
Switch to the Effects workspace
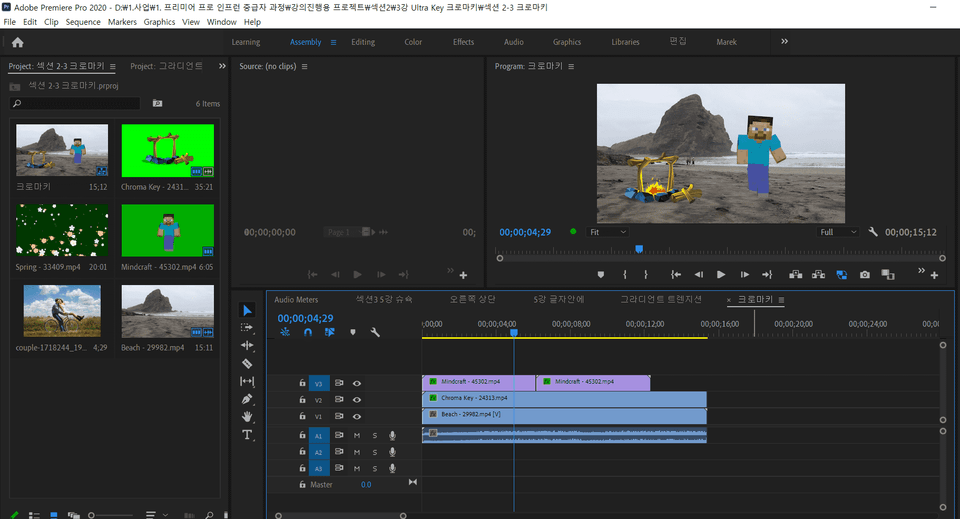pyautogui.click(x=463, y=42)
